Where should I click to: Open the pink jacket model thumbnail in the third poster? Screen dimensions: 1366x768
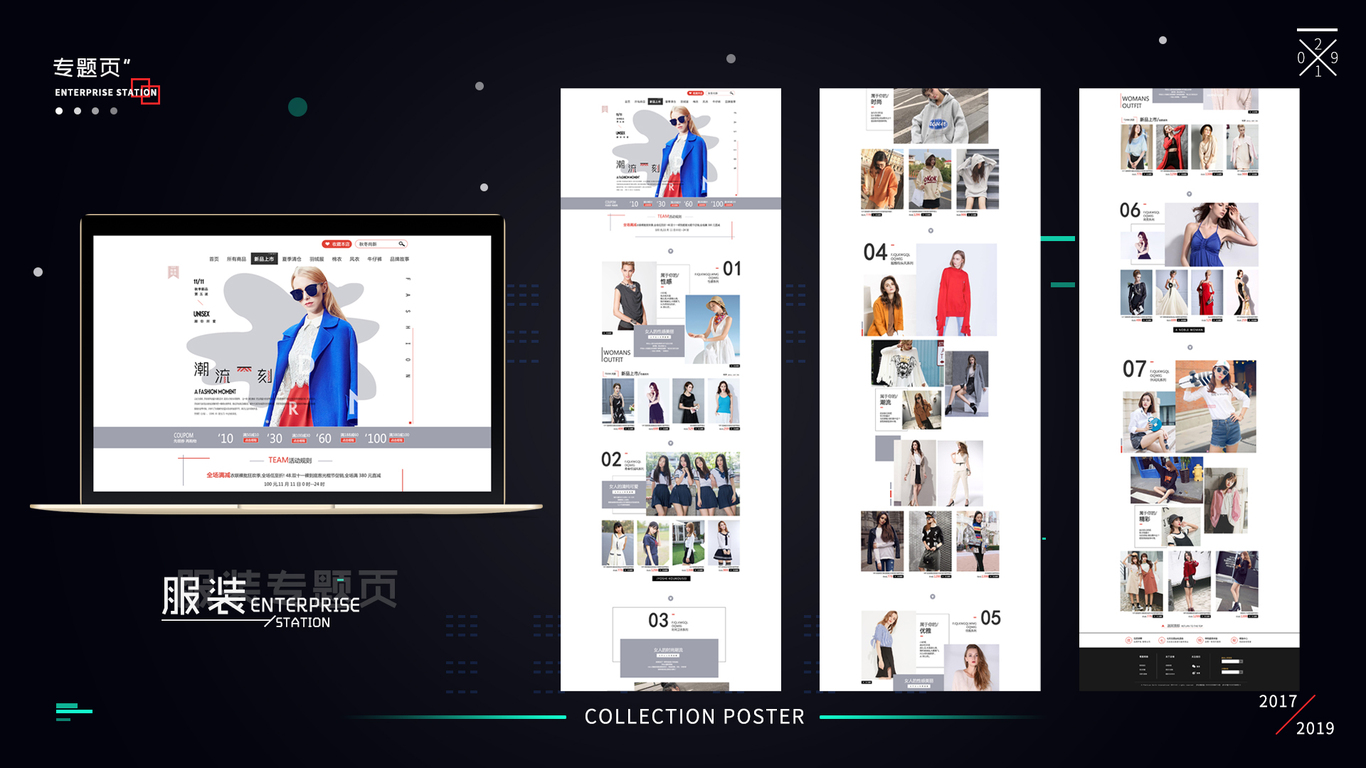1225,501
